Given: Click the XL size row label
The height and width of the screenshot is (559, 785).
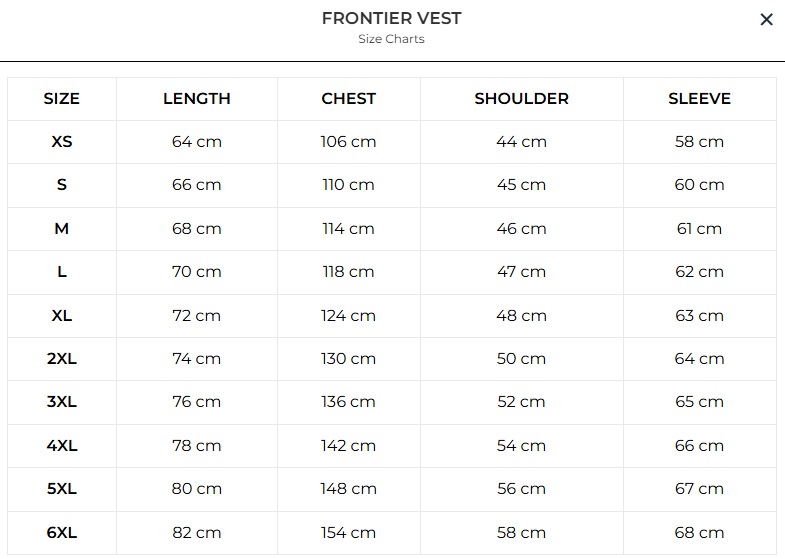Looking at the screenshot, I should [x=62, y=316].
